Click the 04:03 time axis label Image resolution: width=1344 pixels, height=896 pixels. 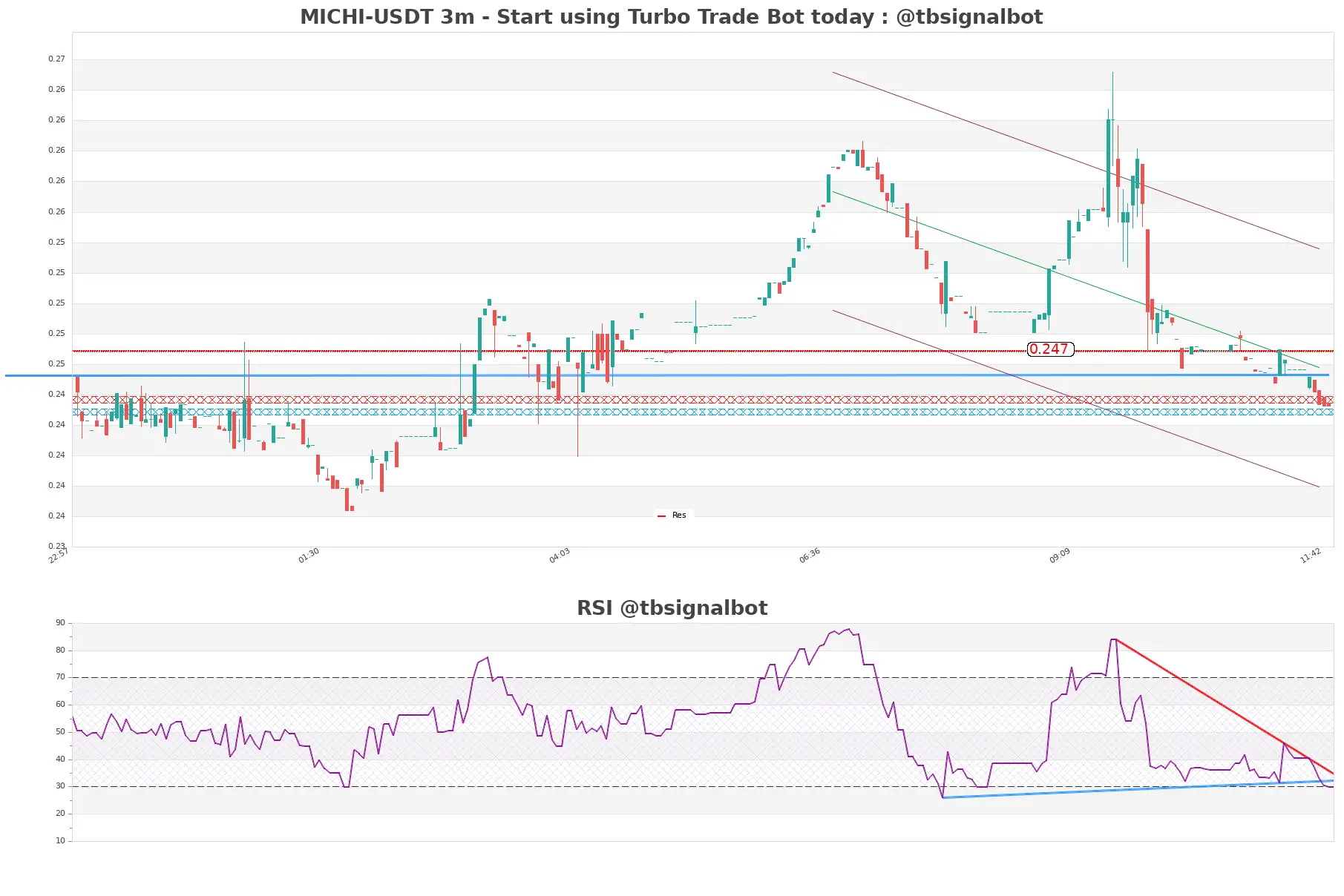pos(560,556)
